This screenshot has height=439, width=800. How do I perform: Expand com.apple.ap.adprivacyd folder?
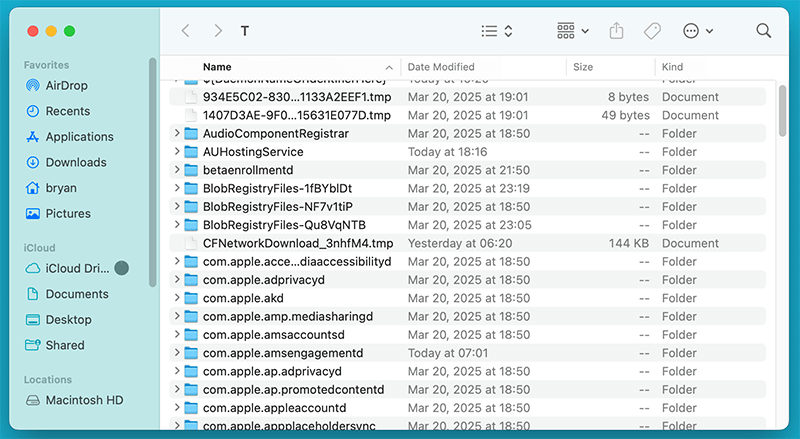[177, 372]
